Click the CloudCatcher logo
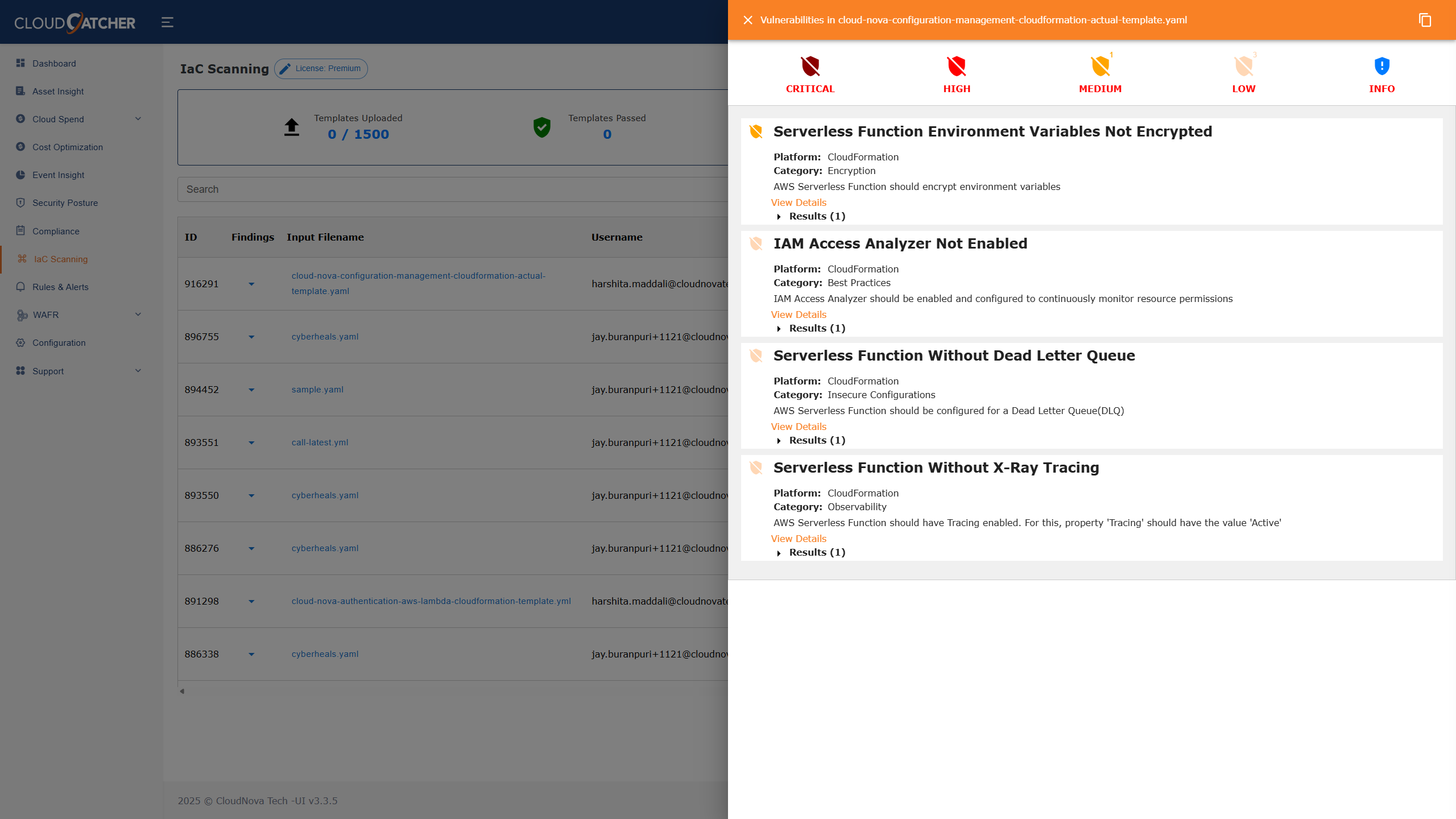 [x=75, y=22]
